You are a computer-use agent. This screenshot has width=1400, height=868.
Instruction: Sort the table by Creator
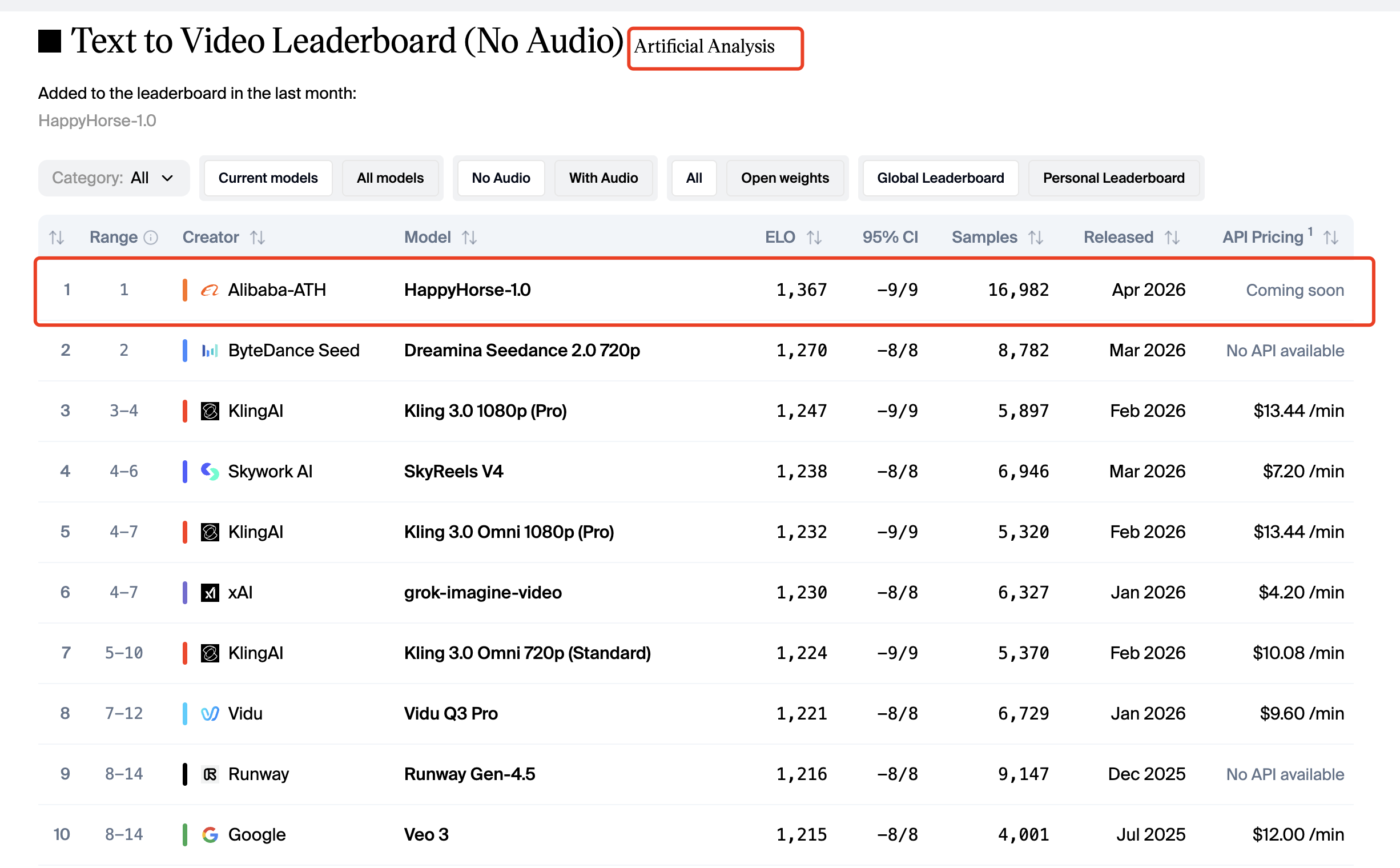click(257, 237)
